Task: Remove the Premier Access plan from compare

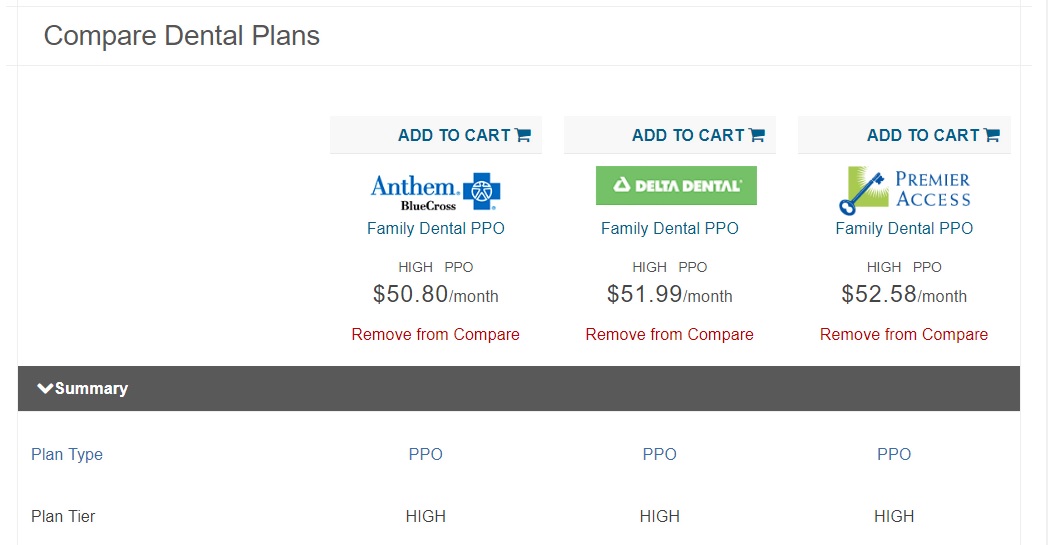Action: click(904, 334)
